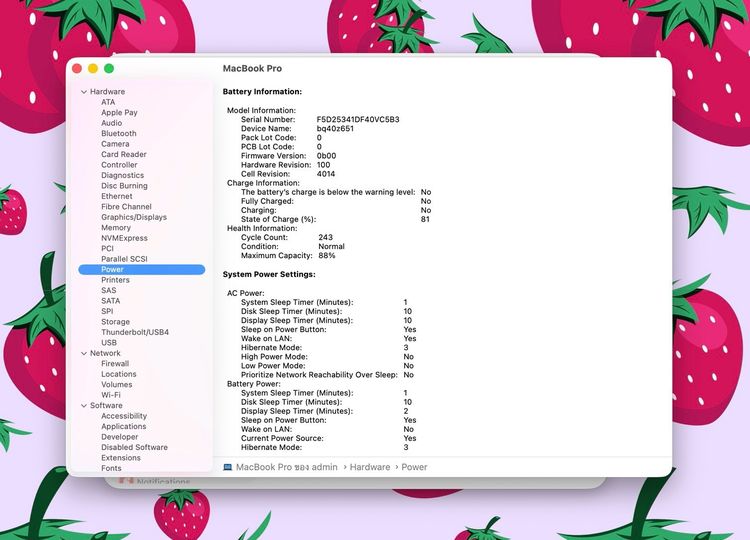
Task: Select Disc Burning entry
Action: [x=124, y=186]
